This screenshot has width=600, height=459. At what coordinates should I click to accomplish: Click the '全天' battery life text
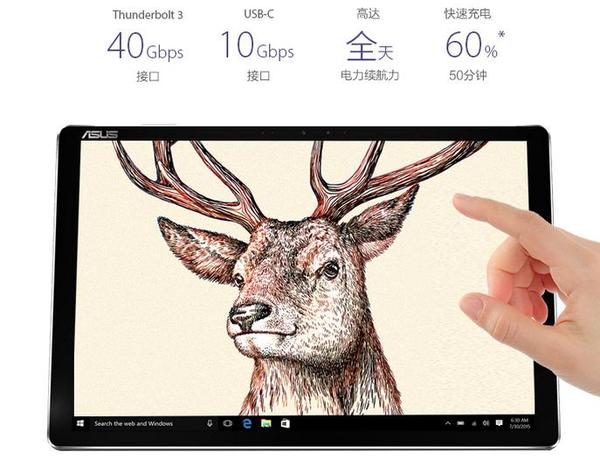coord(370,47)
